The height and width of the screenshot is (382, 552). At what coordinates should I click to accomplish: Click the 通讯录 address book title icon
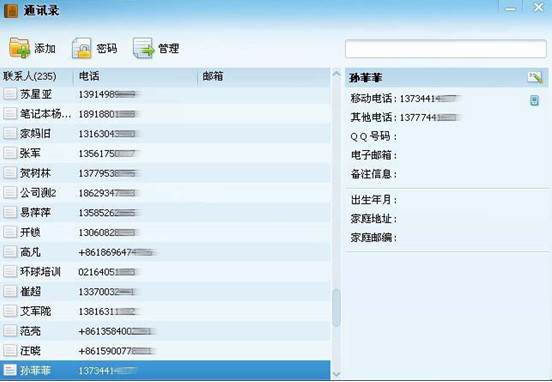(x=11, y=11)
